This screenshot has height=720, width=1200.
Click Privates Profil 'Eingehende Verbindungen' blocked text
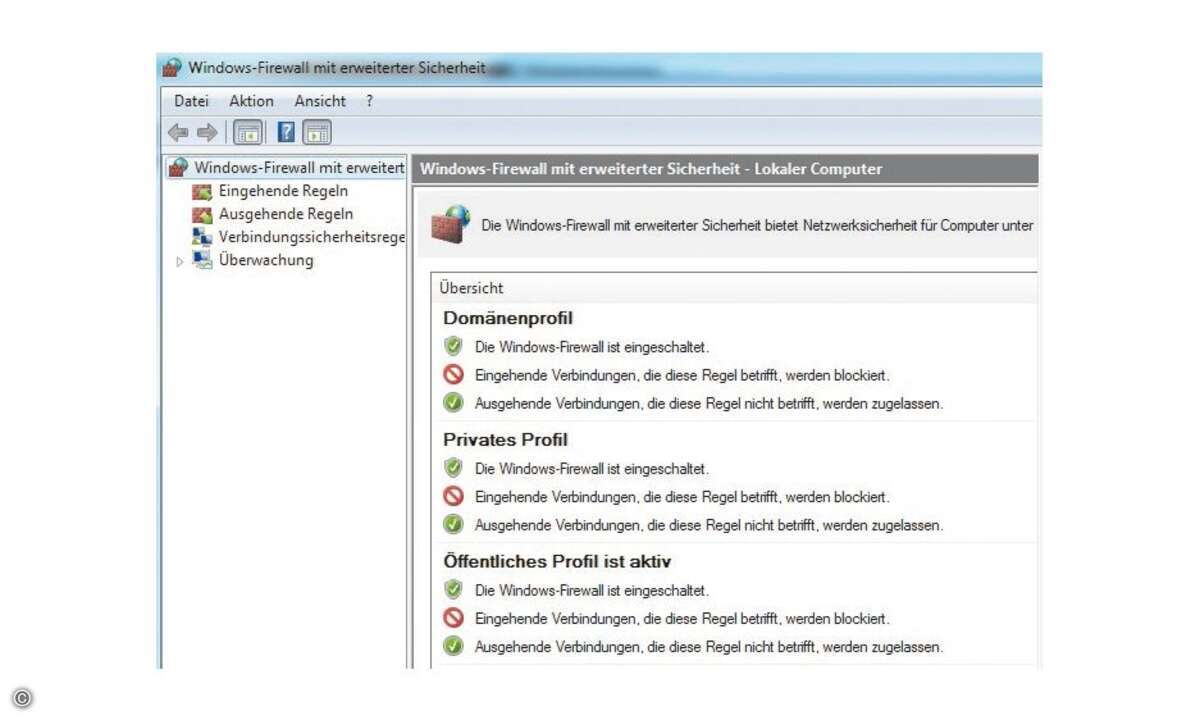682,497
